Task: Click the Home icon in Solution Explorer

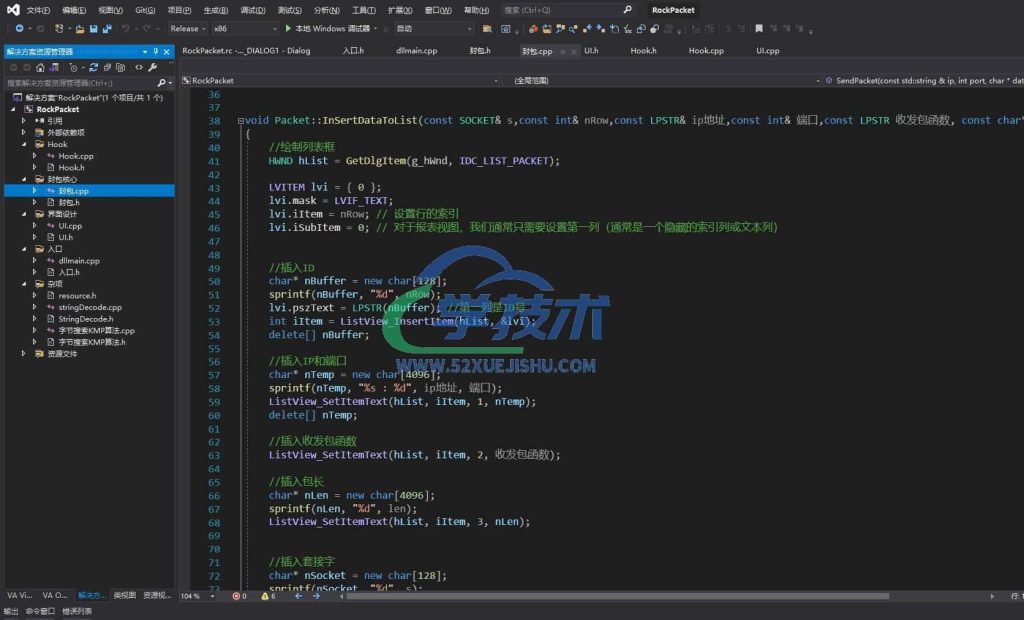Action: point(39,67)
